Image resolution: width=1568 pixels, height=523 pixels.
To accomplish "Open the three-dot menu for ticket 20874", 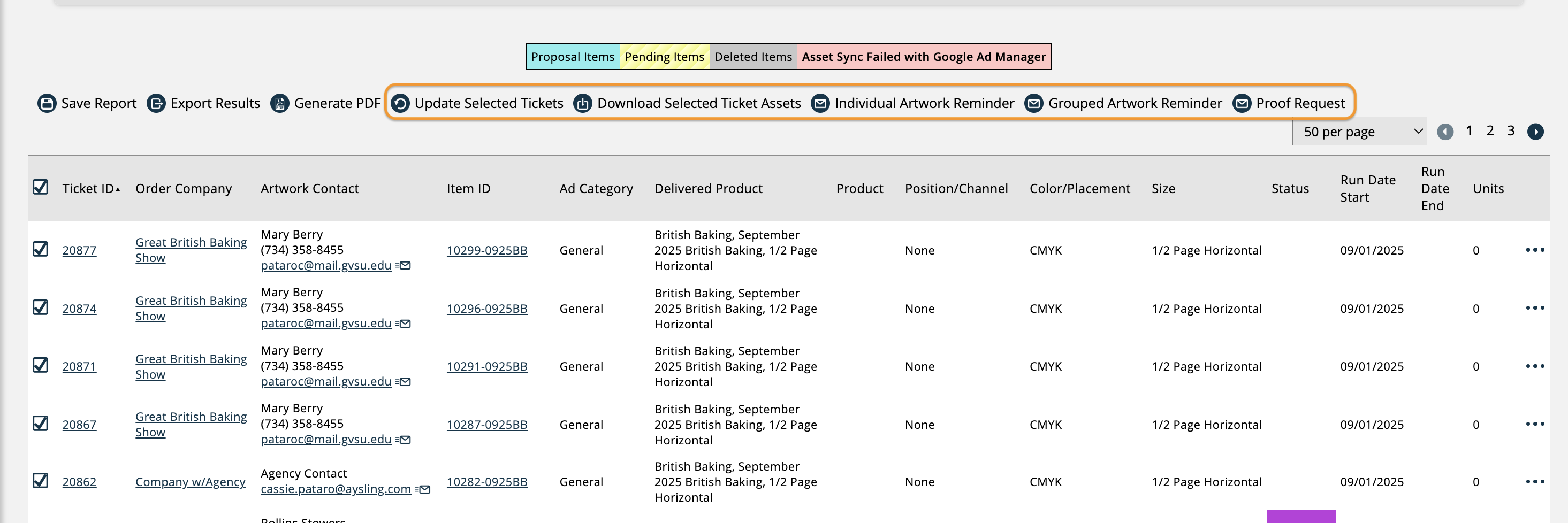I will (x=1534, y=307).
